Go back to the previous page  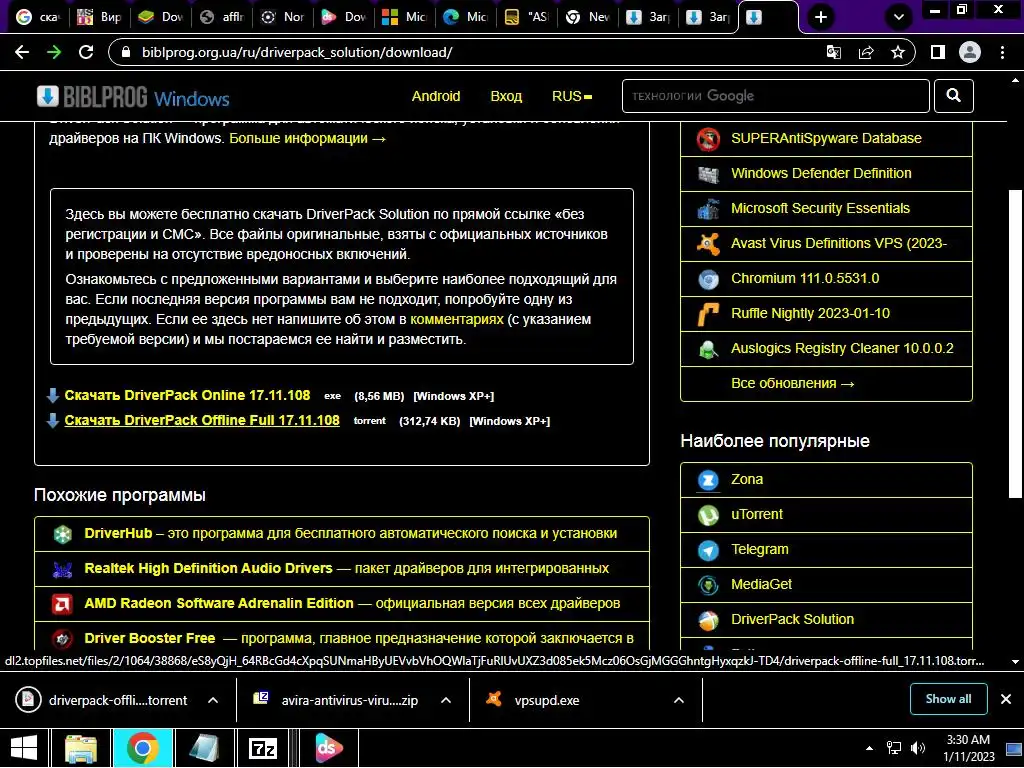[x=22, y=52]
